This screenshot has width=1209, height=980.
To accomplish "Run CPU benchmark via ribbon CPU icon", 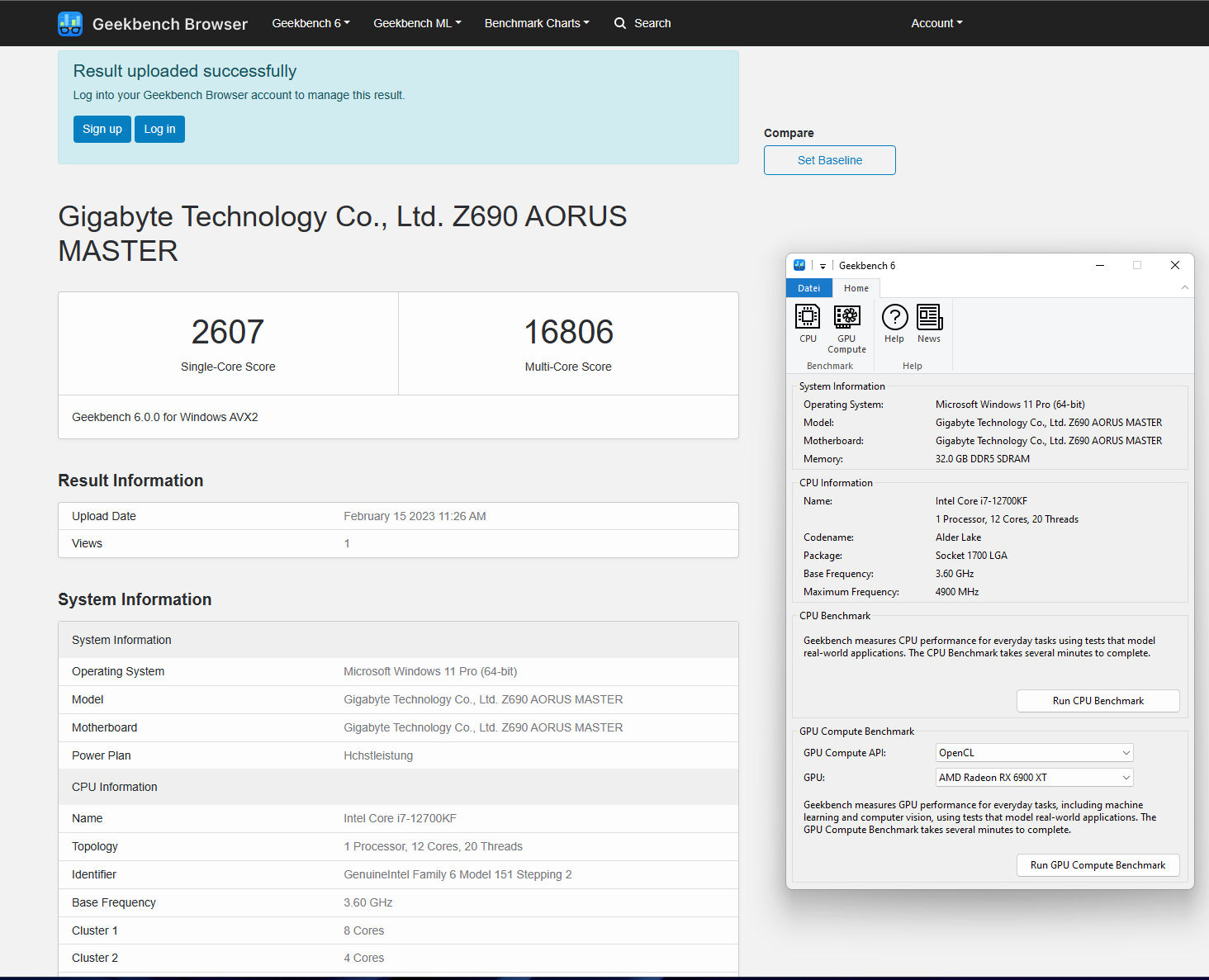I will tap(808, 324).
